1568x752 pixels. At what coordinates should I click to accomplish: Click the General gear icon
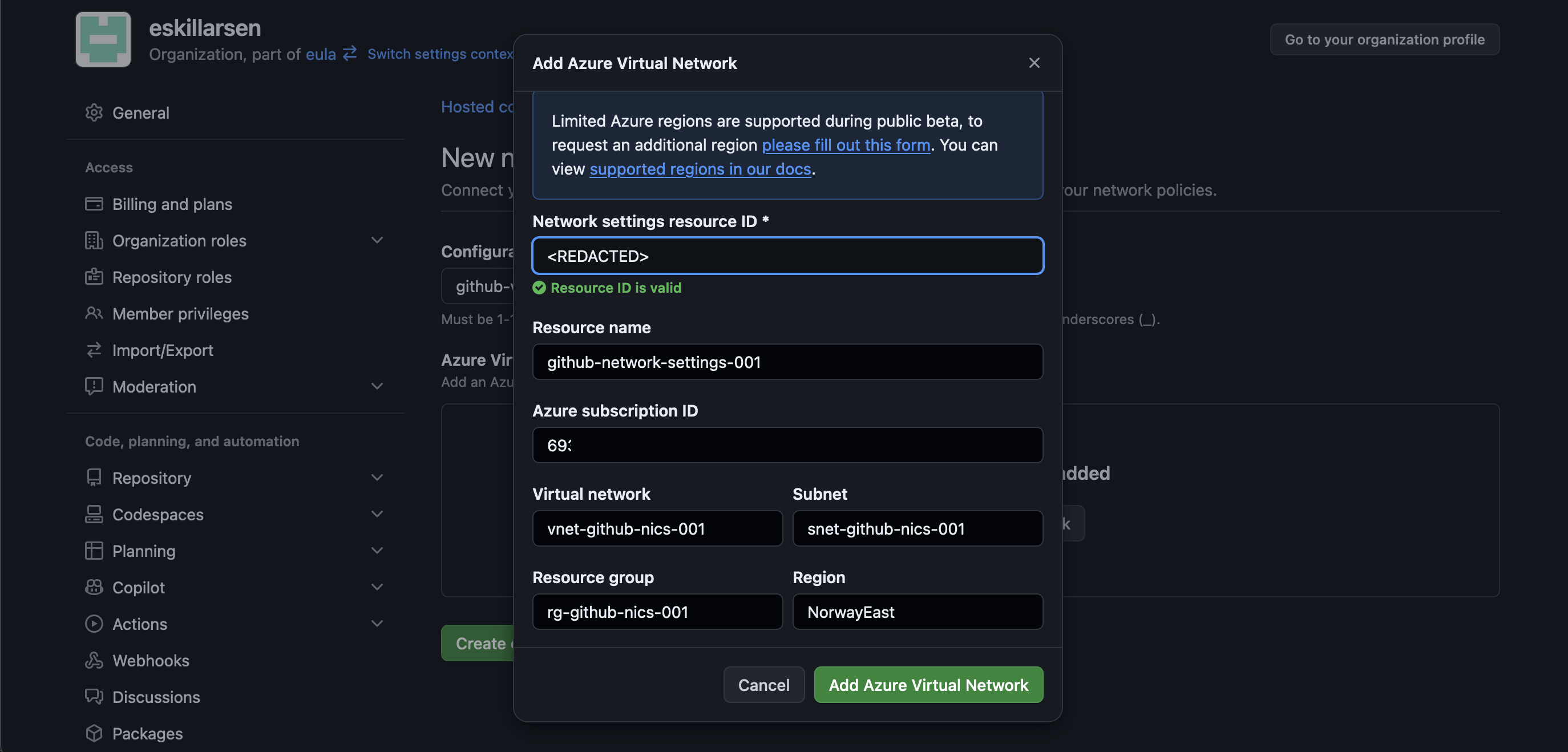94,112
